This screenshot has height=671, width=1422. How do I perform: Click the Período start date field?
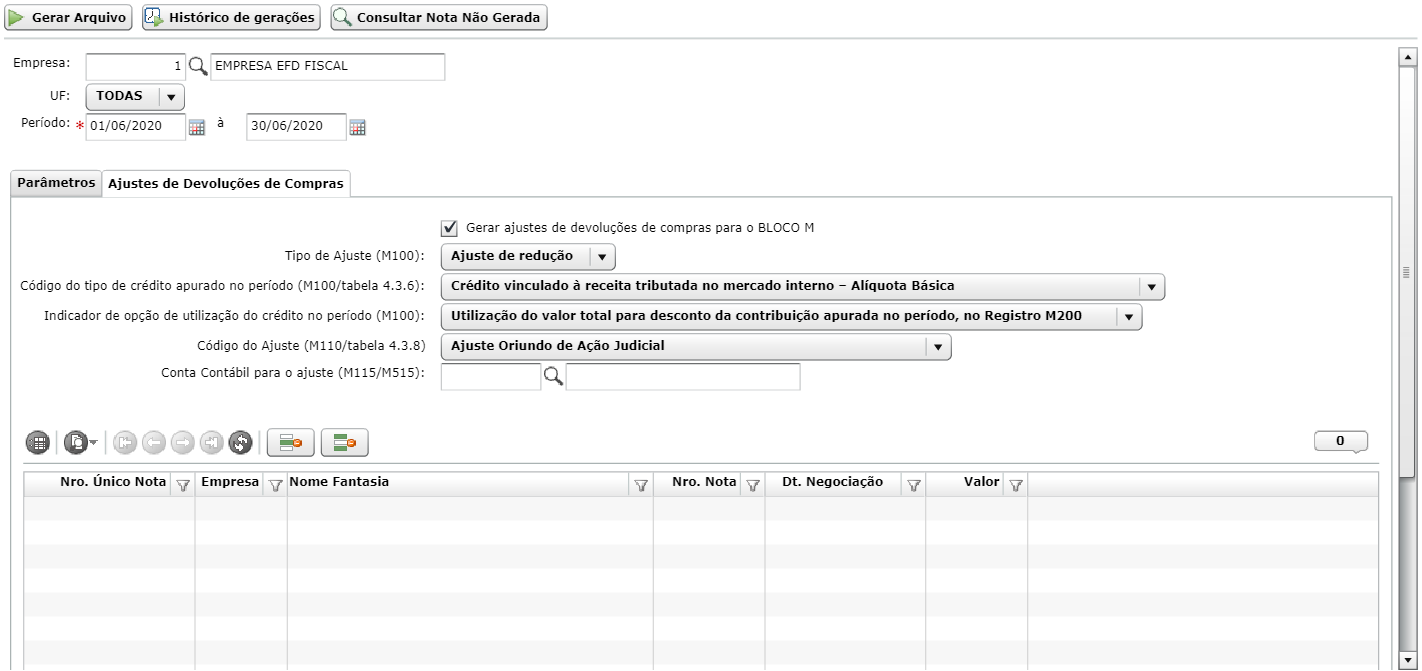coord(136,127)
